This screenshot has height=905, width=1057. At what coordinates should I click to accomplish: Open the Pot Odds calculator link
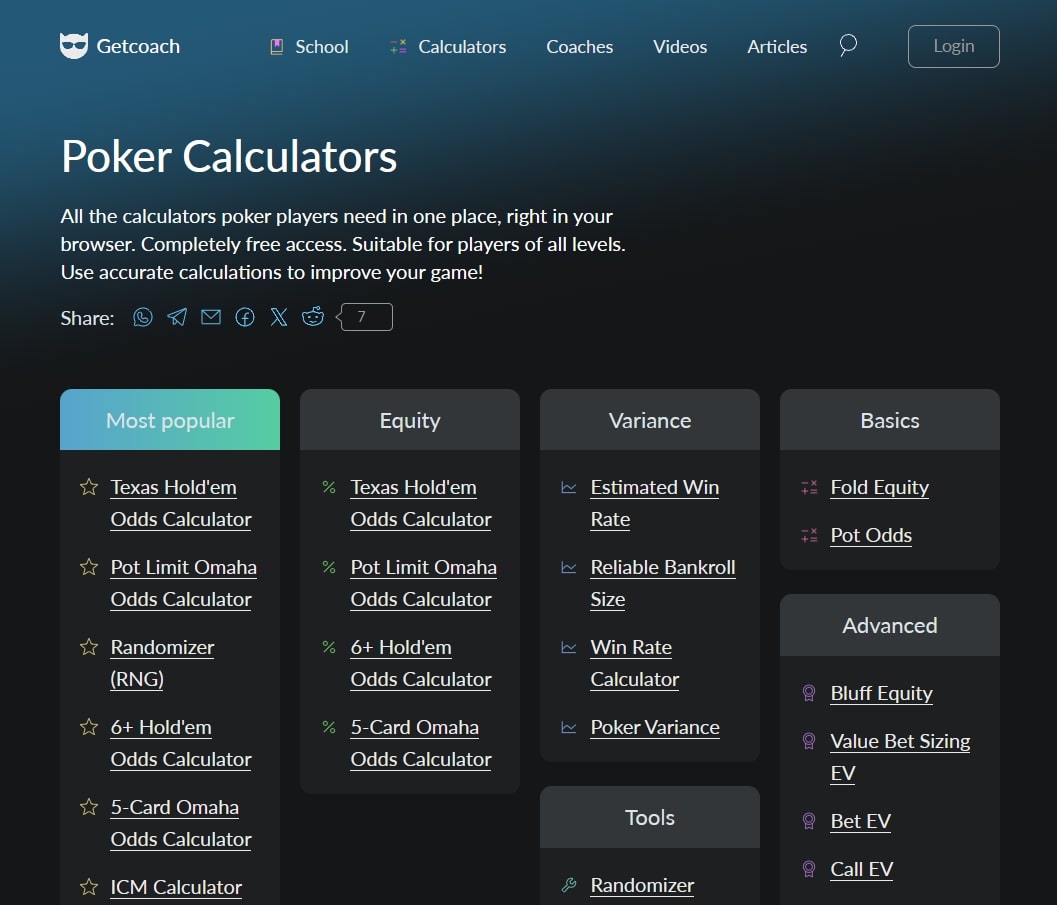pos(871,535)
